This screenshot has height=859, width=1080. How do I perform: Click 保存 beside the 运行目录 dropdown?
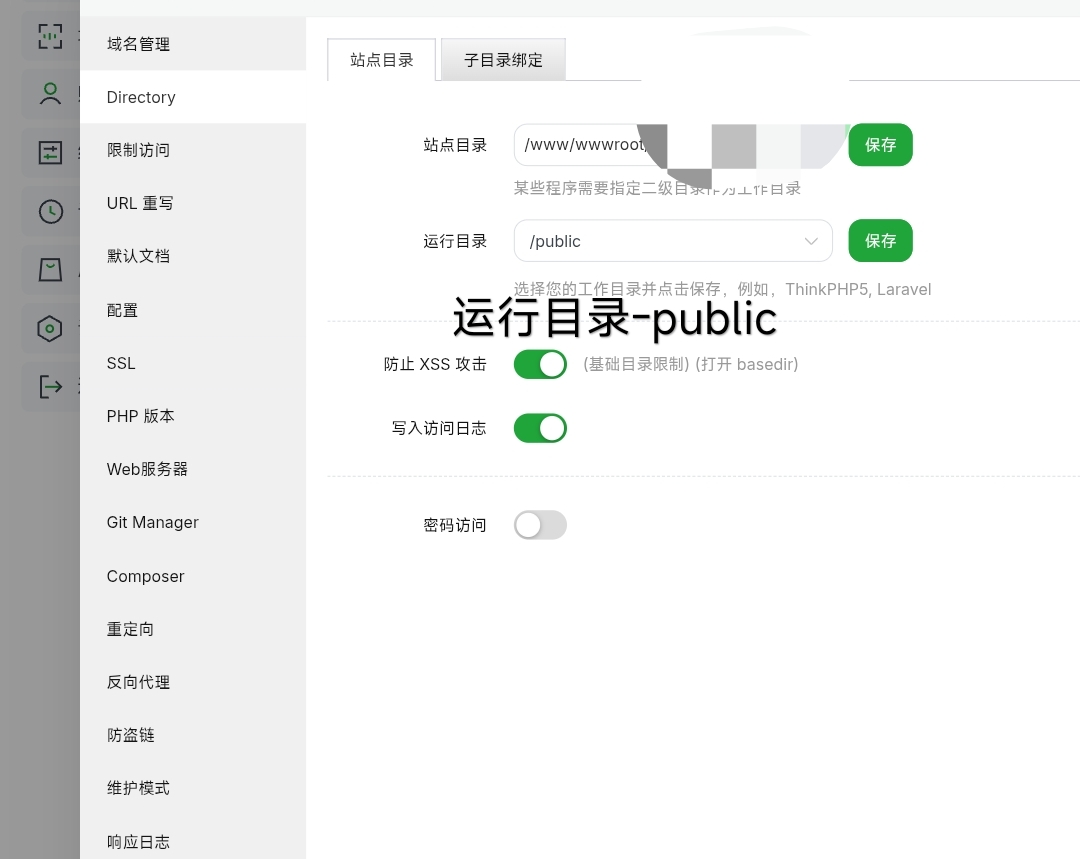pyautogui.click(x=880, y=240)
